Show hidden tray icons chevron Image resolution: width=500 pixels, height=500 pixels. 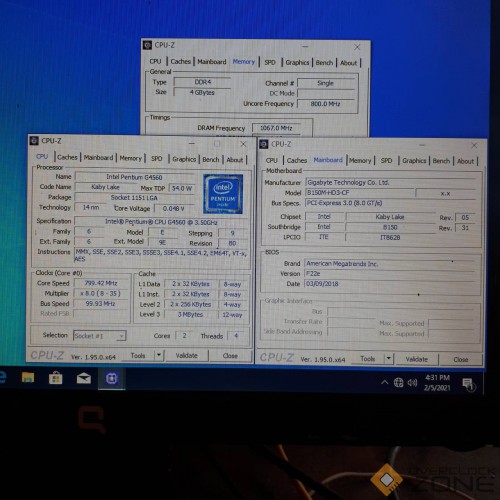[384, 382]
